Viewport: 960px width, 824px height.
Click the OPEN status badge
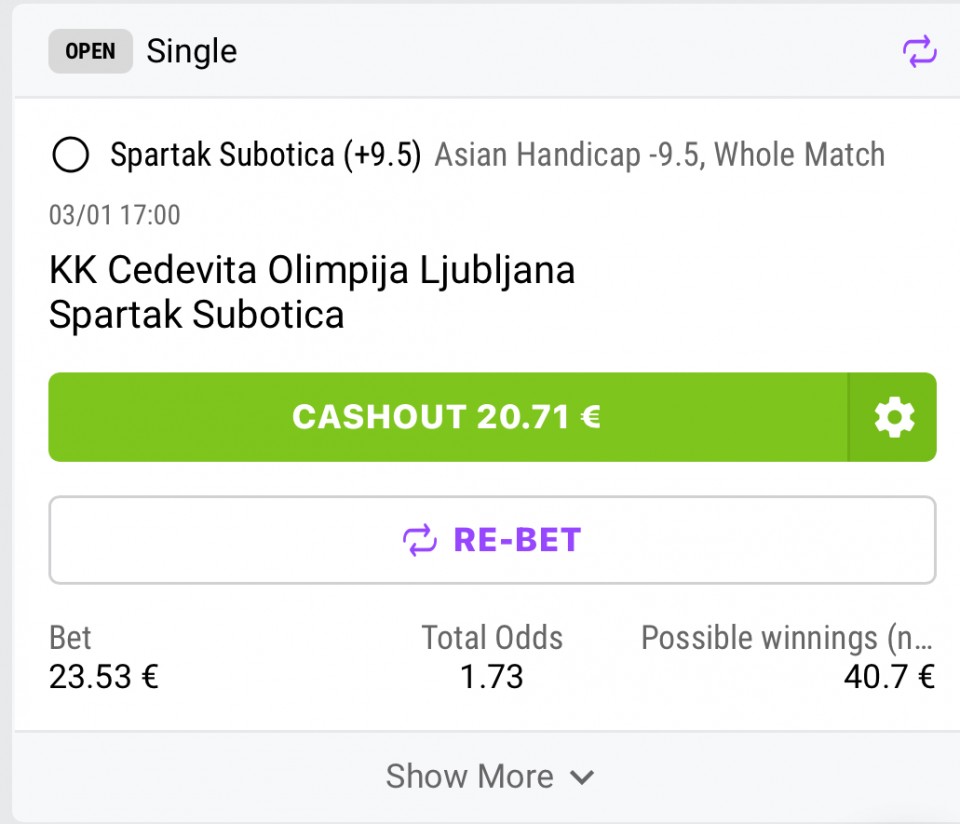pos(90,51)
